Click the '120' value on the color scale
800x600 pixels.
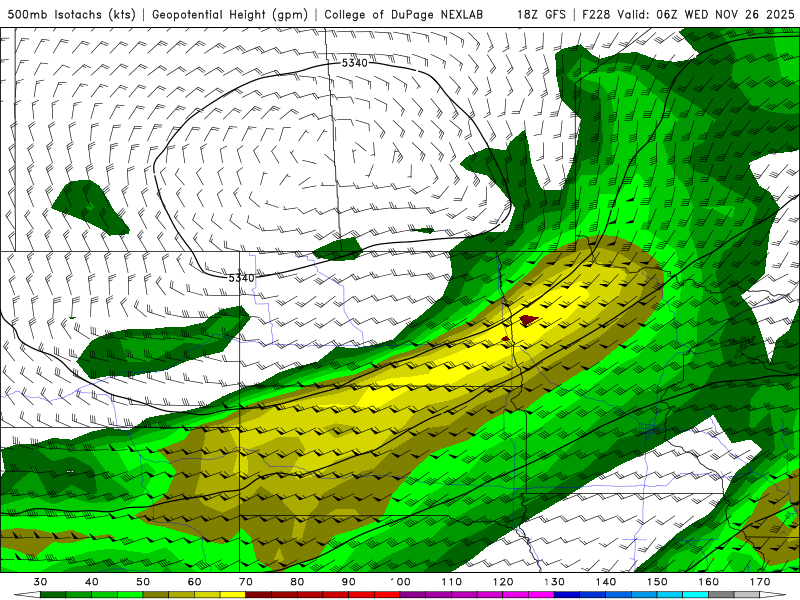[503, 582]
